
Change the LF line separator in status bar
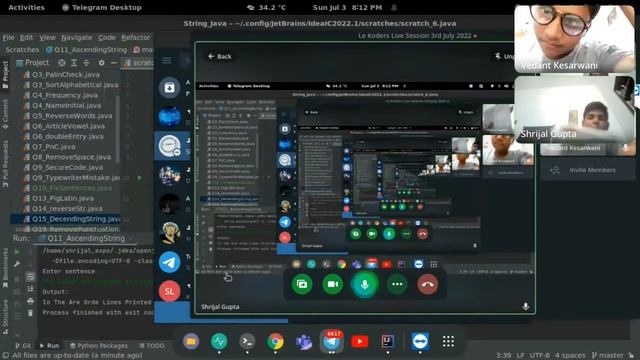tap(520, 356)
